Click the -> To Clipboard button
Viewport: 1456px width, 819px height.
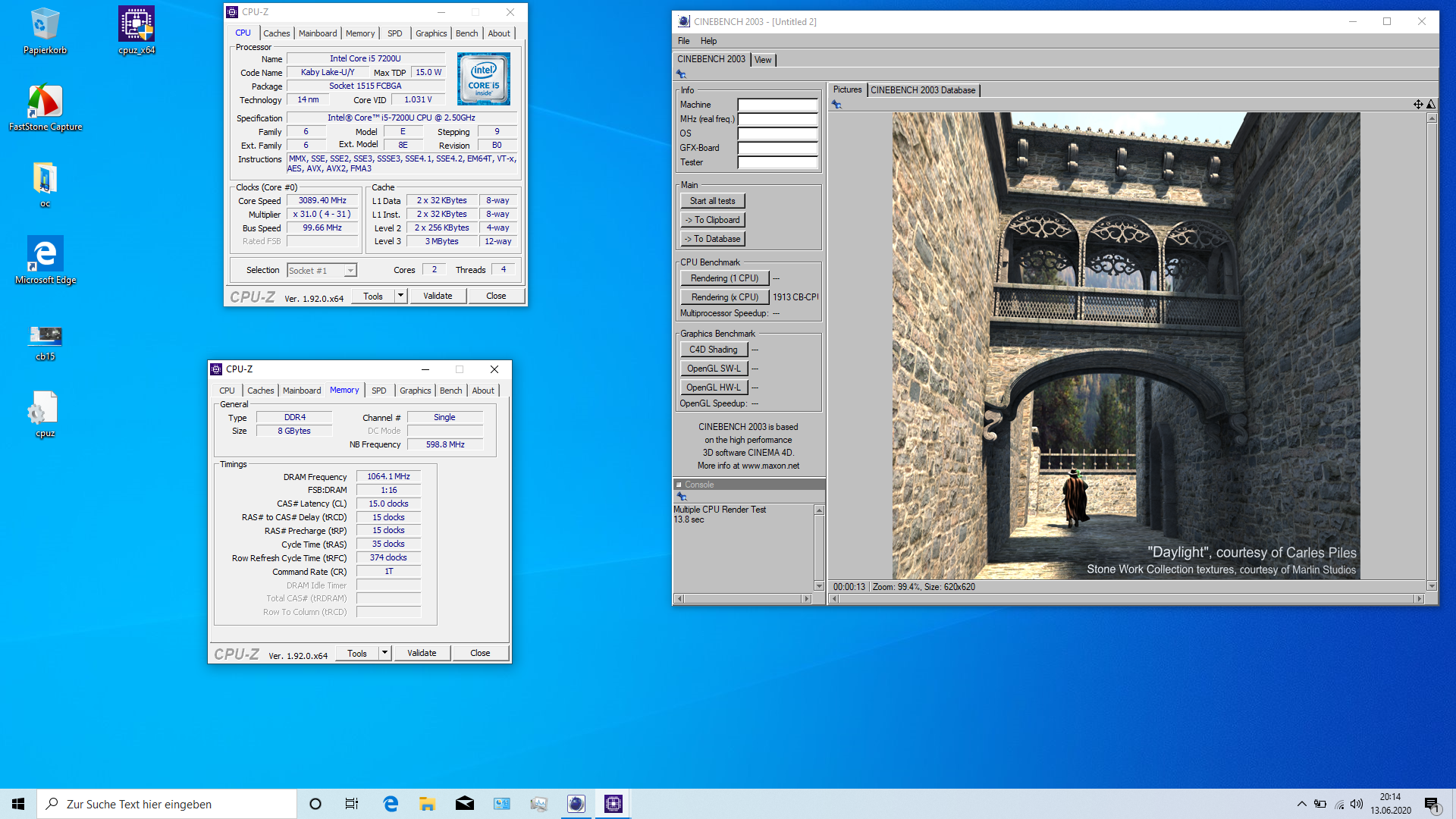[712, 220]
